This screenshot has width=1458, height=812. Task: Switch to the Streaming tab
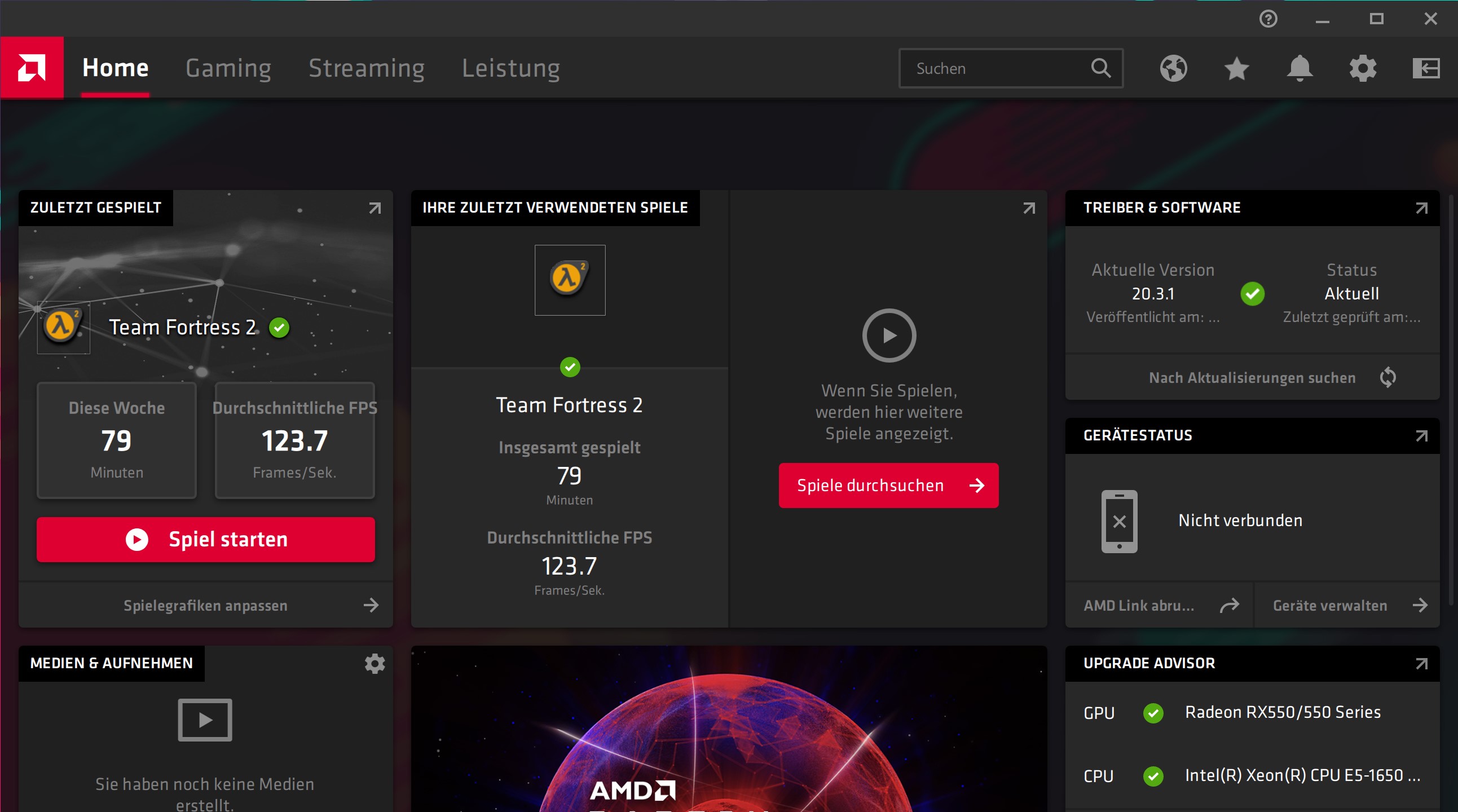[366, 68]
